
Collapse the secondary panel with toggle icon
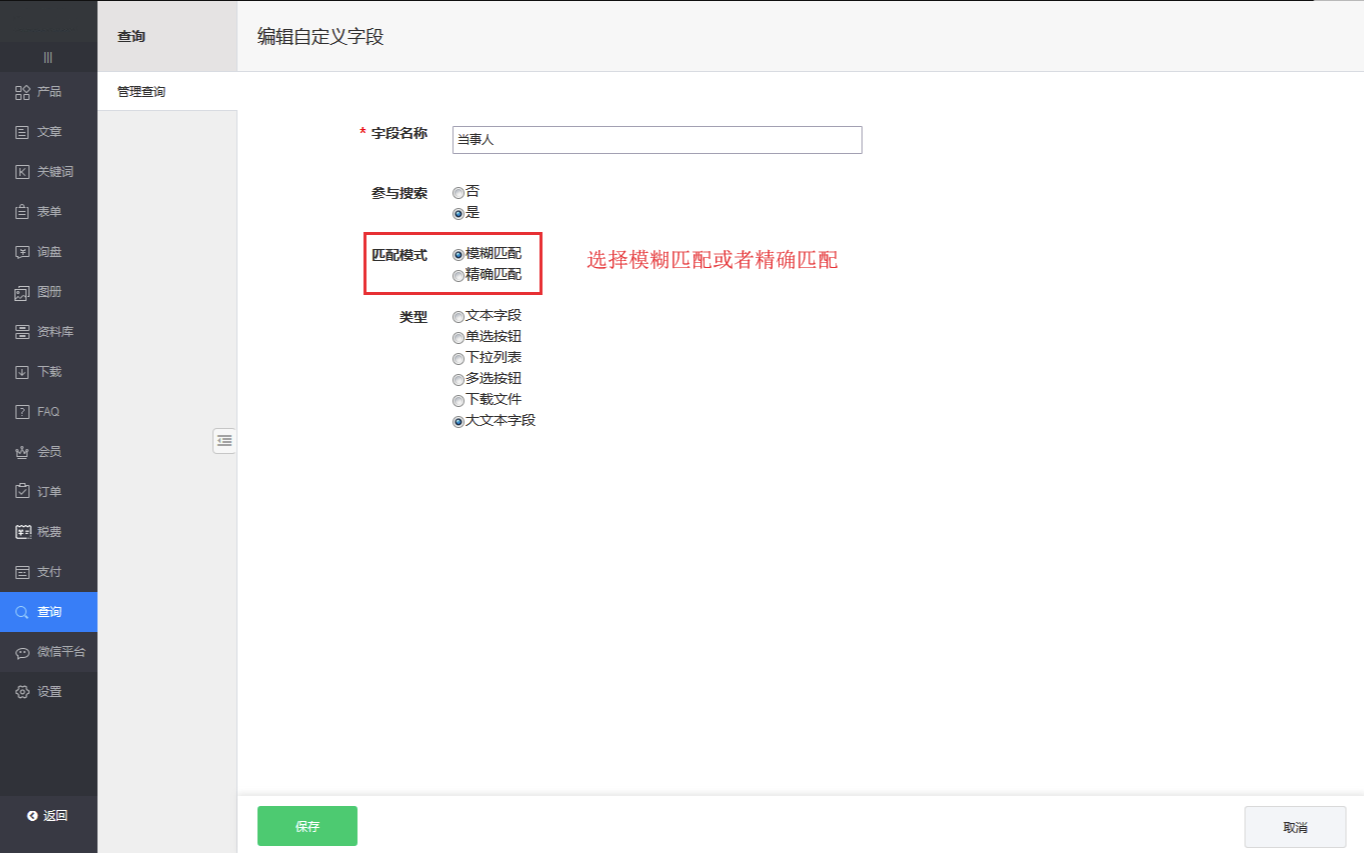click(x=224, y=440)
